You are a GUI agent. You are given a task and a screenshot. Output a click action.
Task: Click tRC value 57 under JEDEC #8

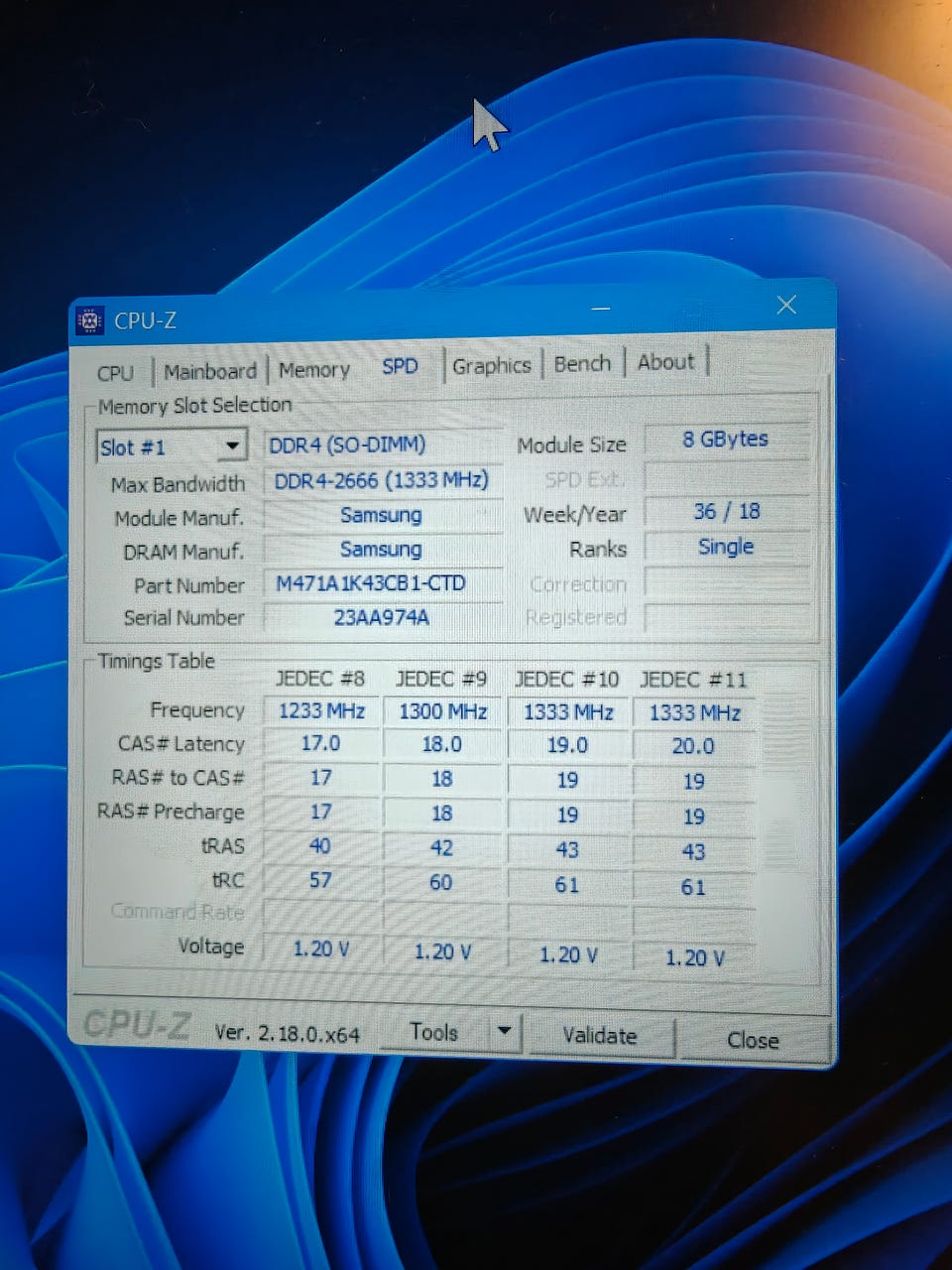click(320, 880)
